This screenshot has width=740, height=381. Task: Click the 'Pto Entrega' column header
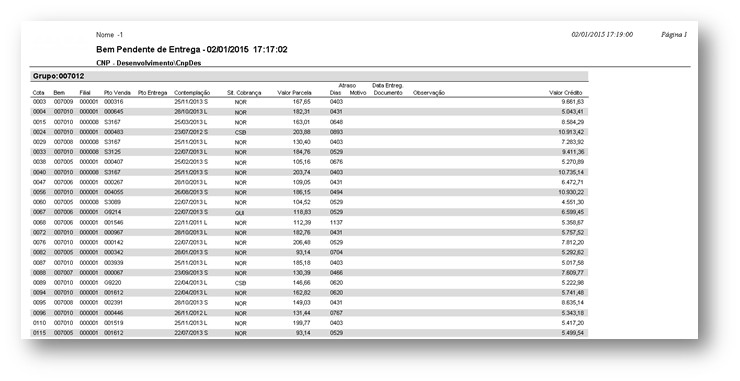click(x=152, y=93)
